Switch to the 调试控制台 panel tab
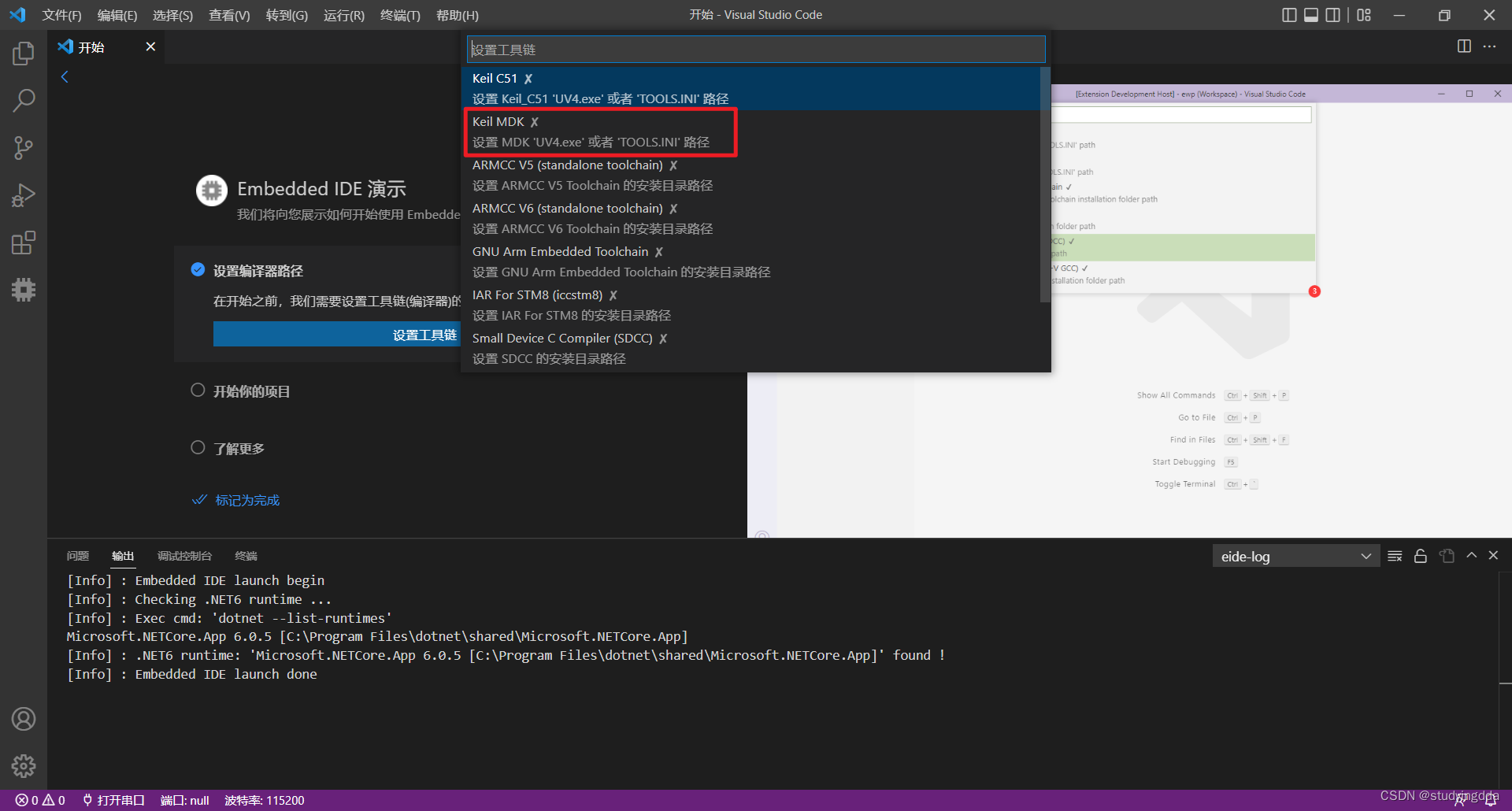This screenshot has width=1512, height=811. (184, 556)
